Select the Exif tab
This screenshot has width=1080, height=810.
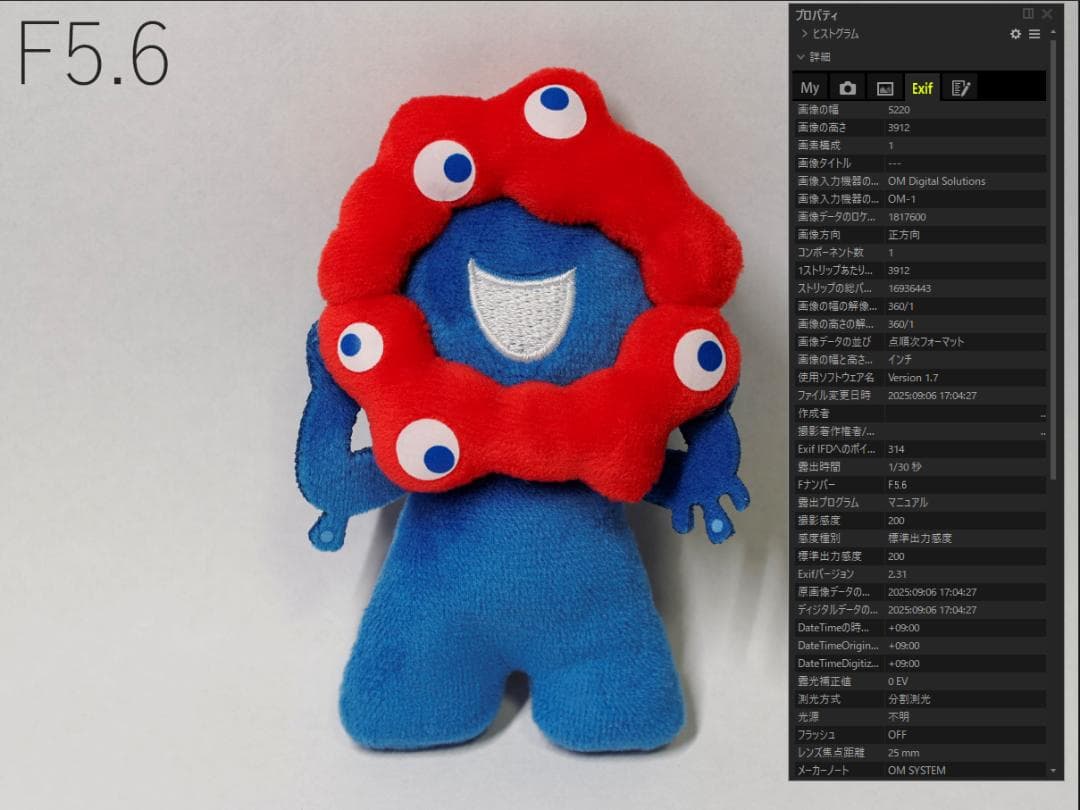pyautogui.click(x=921, y=88)
